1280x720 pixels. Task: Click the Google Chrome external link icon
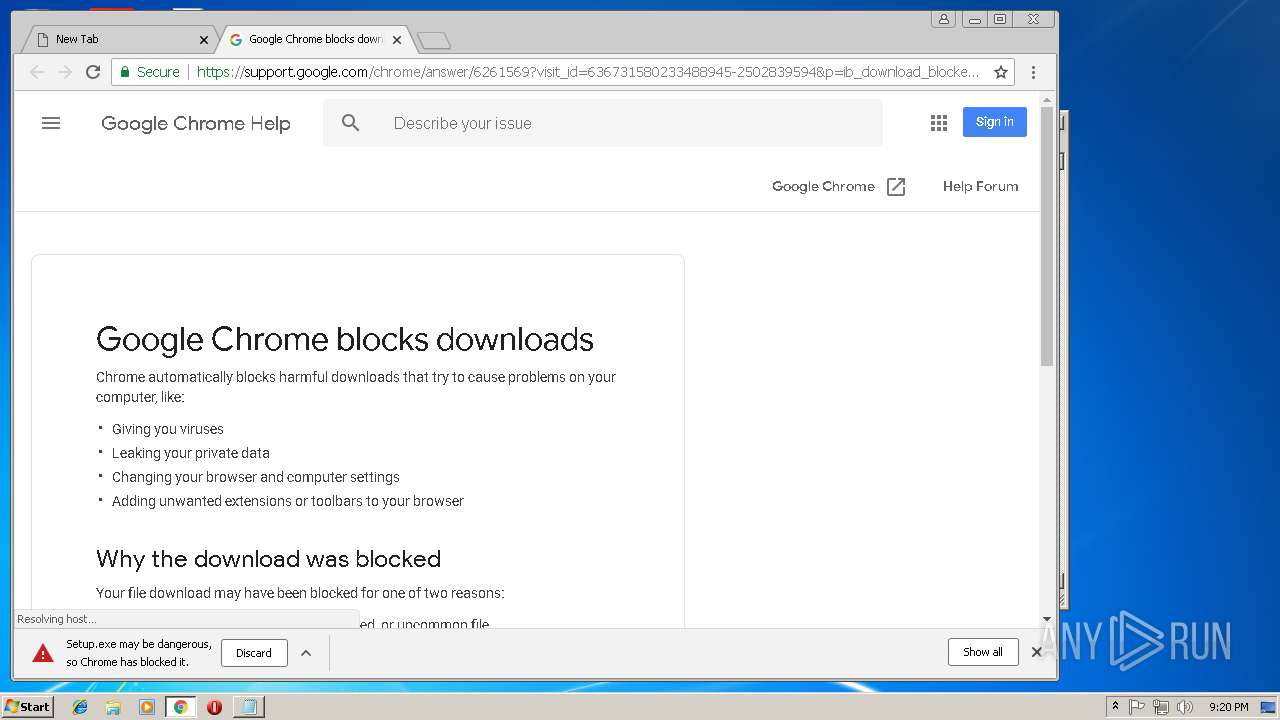[x=896, y=187]
